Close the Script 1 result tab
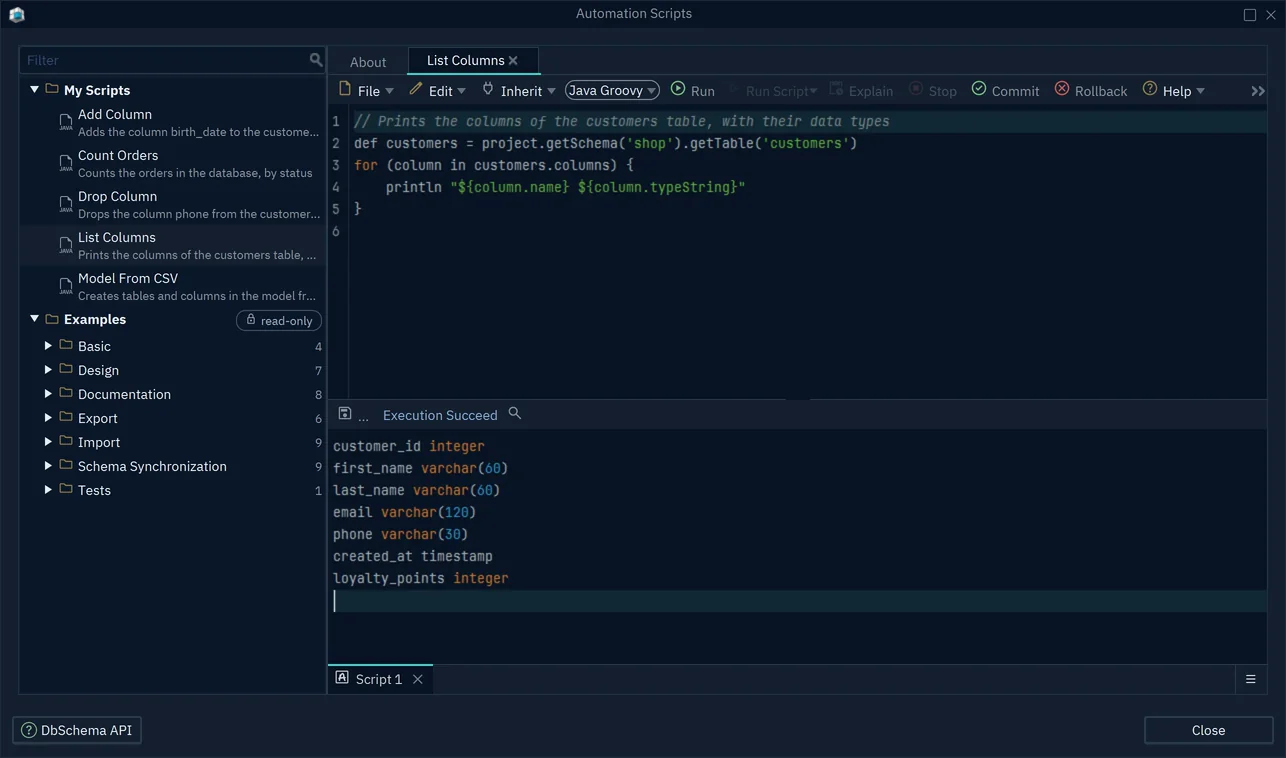The width and height of the screenshot is (1286, 758). 418,679
